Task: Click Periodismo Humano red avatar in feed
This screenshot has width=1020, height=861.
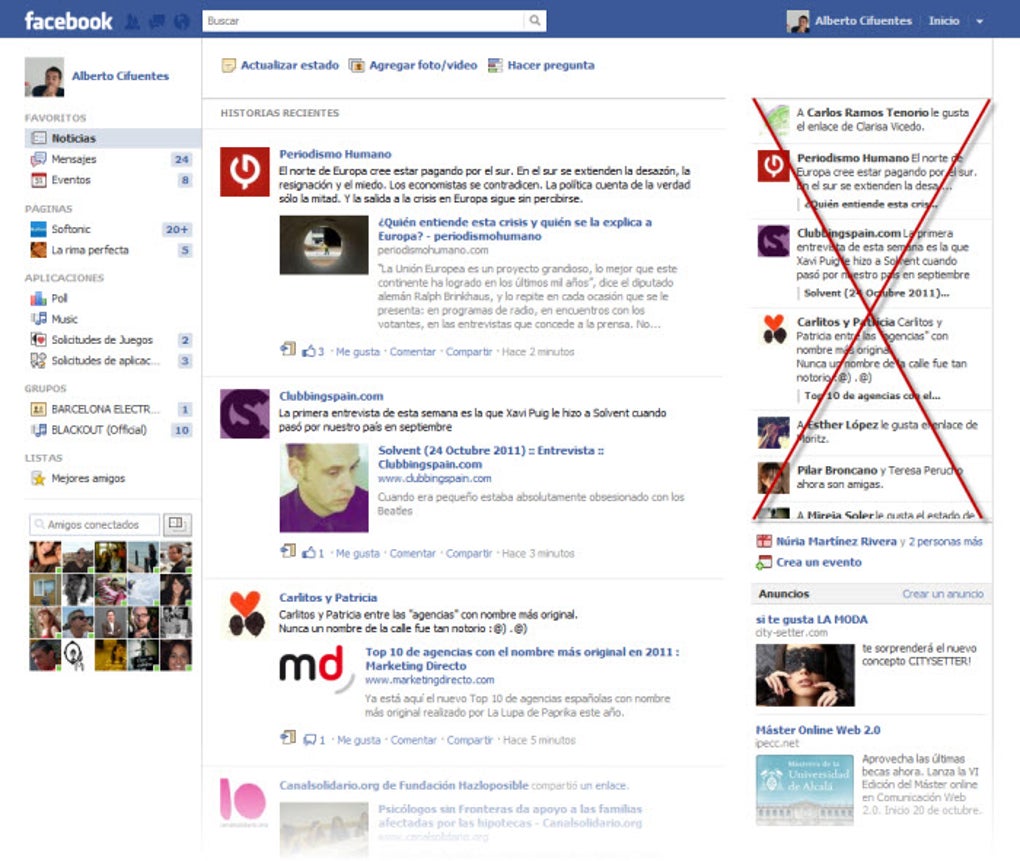Action: point(245,172)
